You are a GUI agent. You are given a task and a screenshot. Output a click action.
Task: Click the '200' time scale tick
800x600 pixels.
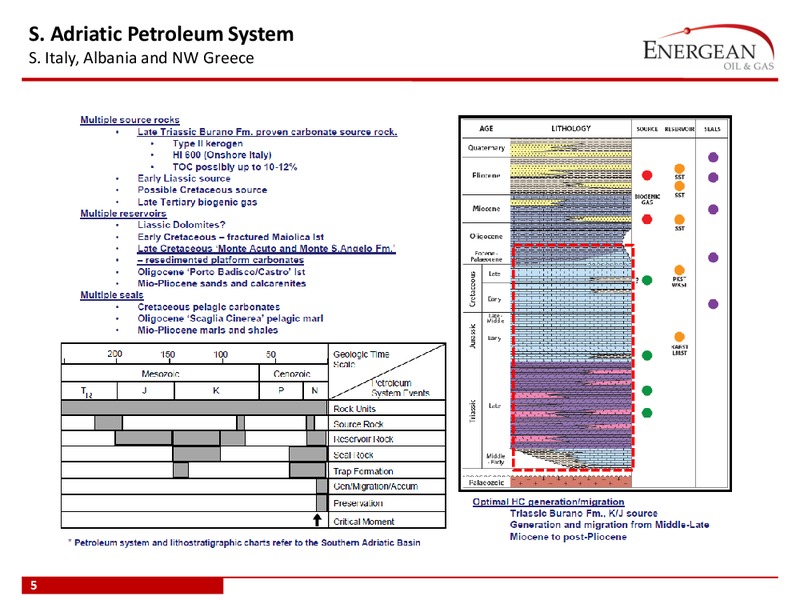coord(115,354)
